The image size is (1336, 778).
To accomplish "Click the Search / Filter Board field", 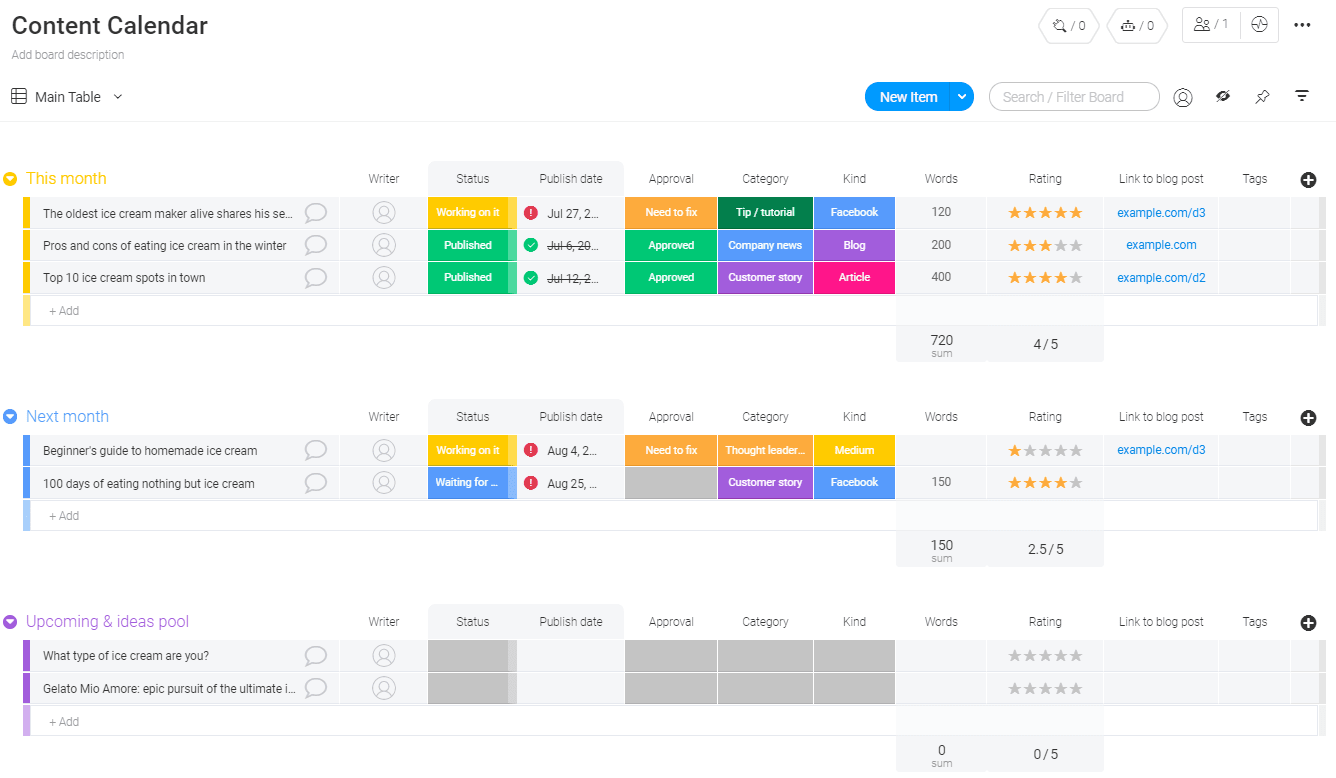I will coord(1073,97).
